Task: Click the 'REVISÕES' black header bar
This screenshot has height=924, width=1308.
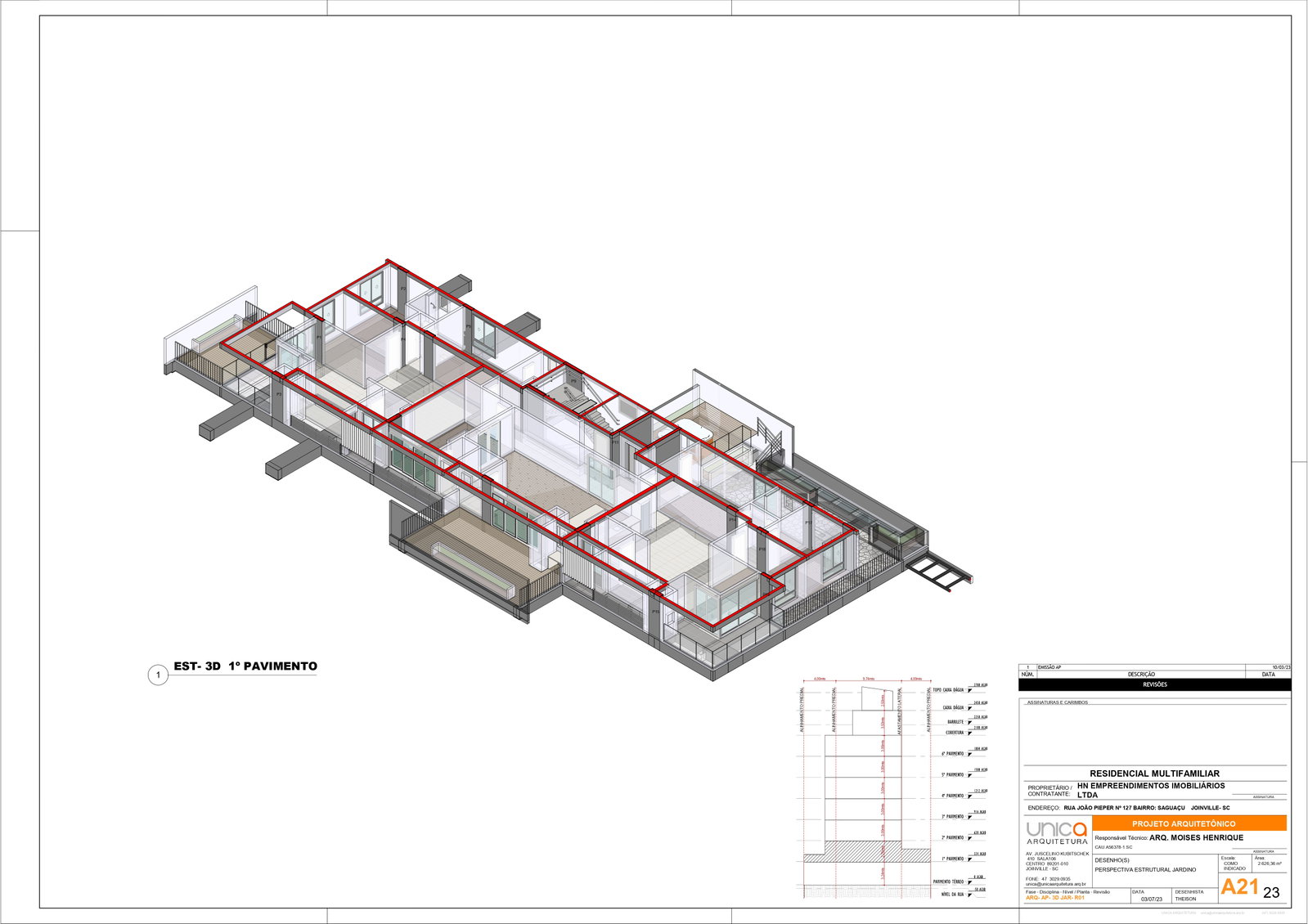Action: pyautogui.click(x=1155, y=684)
